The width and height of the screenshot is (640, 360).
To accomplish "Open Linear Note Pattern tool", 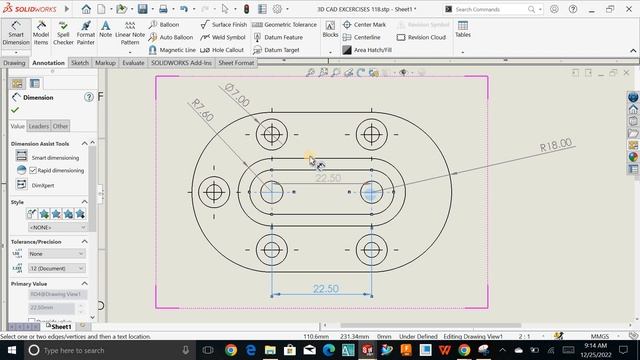I will [x=130, y=33].
